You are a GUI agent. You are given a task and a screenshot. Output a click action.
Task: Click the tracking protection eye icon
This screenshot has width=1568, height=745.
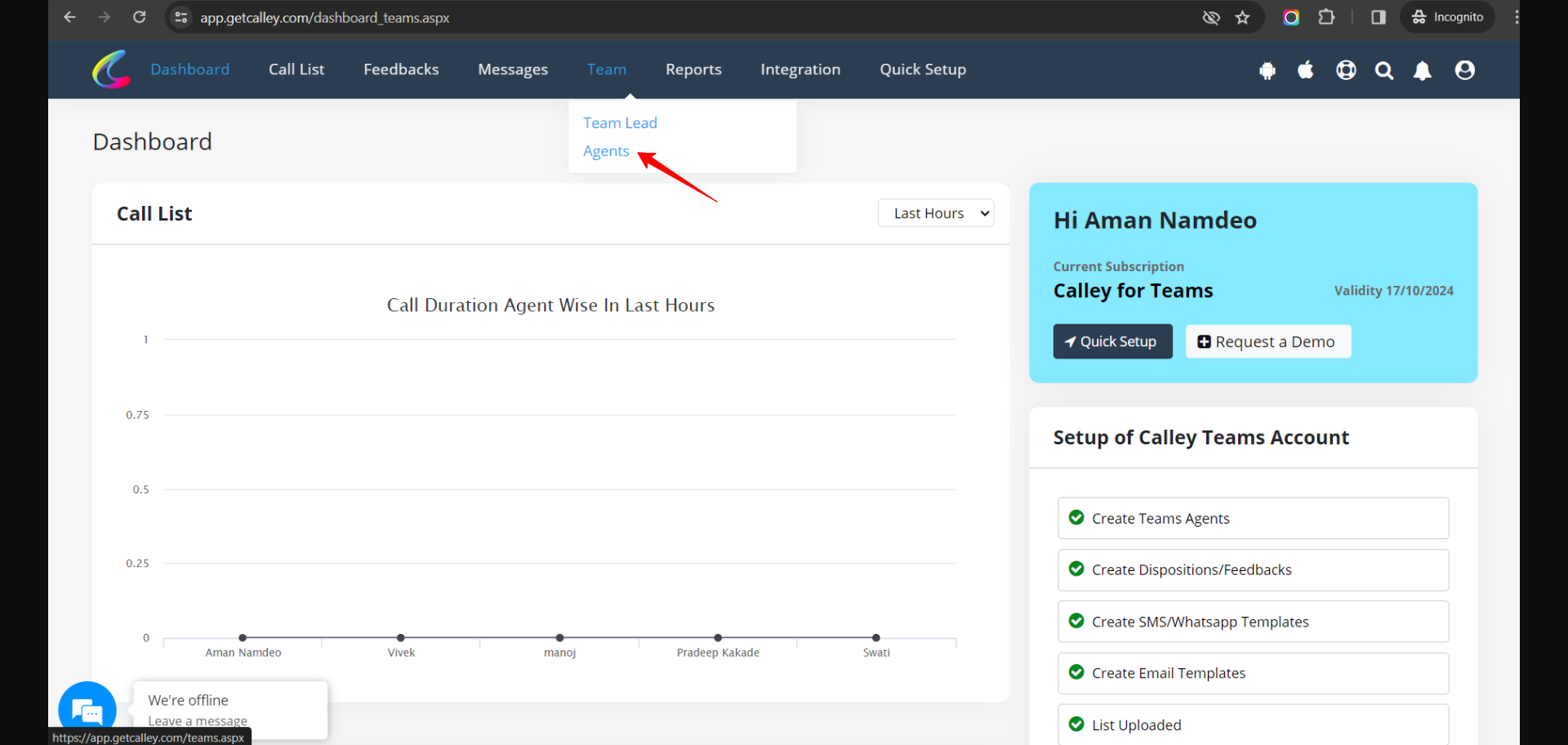coord(1211,17)
